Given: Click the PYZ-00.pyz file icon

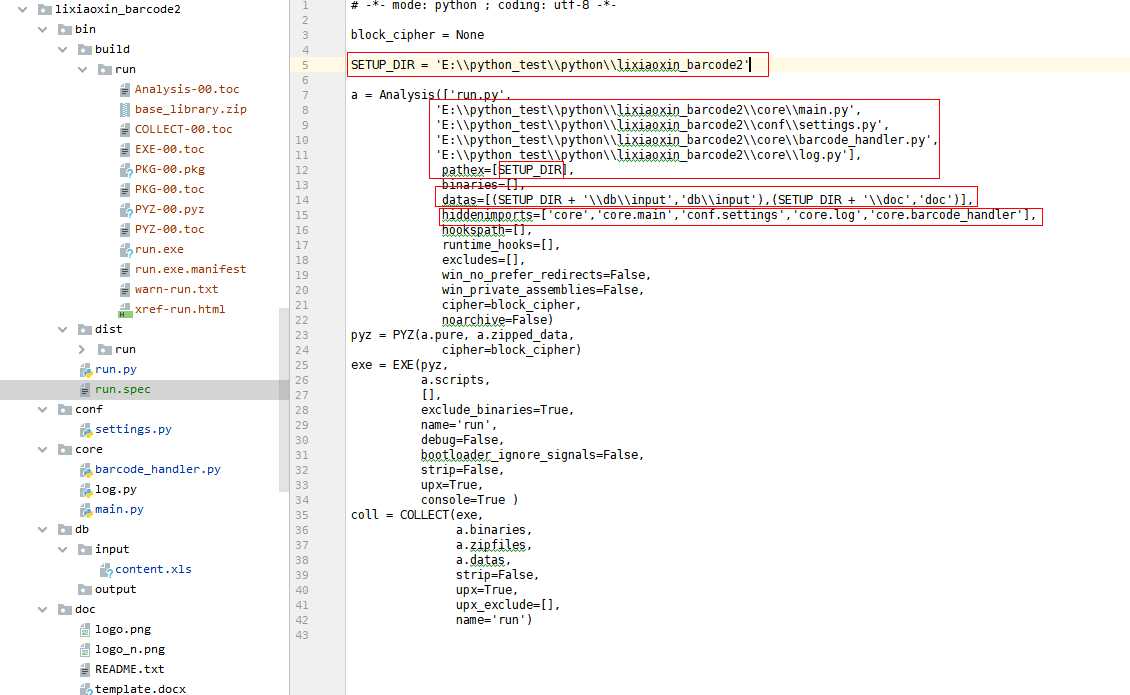Looking at the screenshot, I should tap(125, 210).
